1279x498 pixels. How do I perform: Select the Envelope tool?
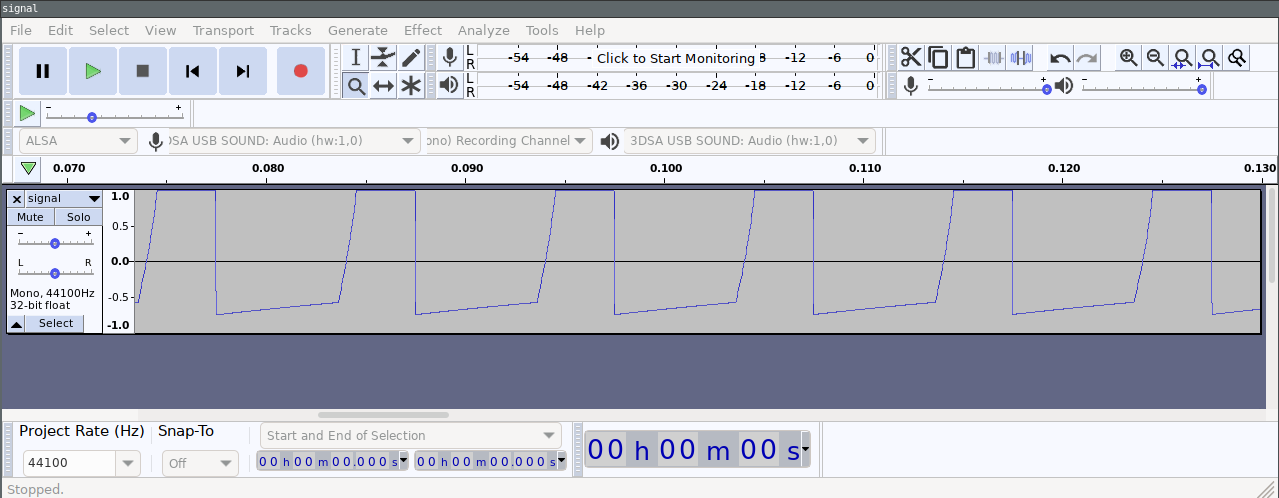pos(383,57)
